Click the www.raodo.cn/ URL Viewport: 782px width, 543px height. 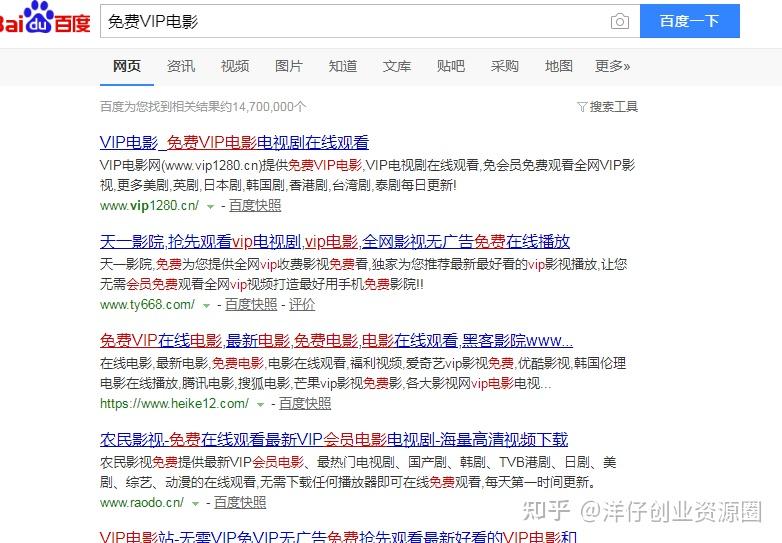(x=142, y=503)
